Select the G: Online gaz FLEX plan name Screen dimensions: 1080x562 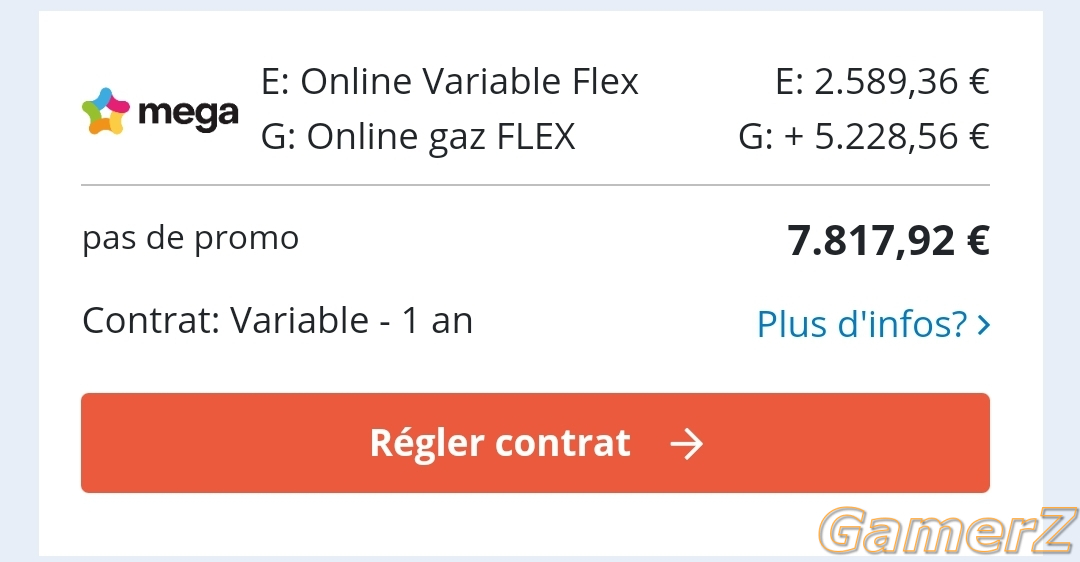point(418,136)
